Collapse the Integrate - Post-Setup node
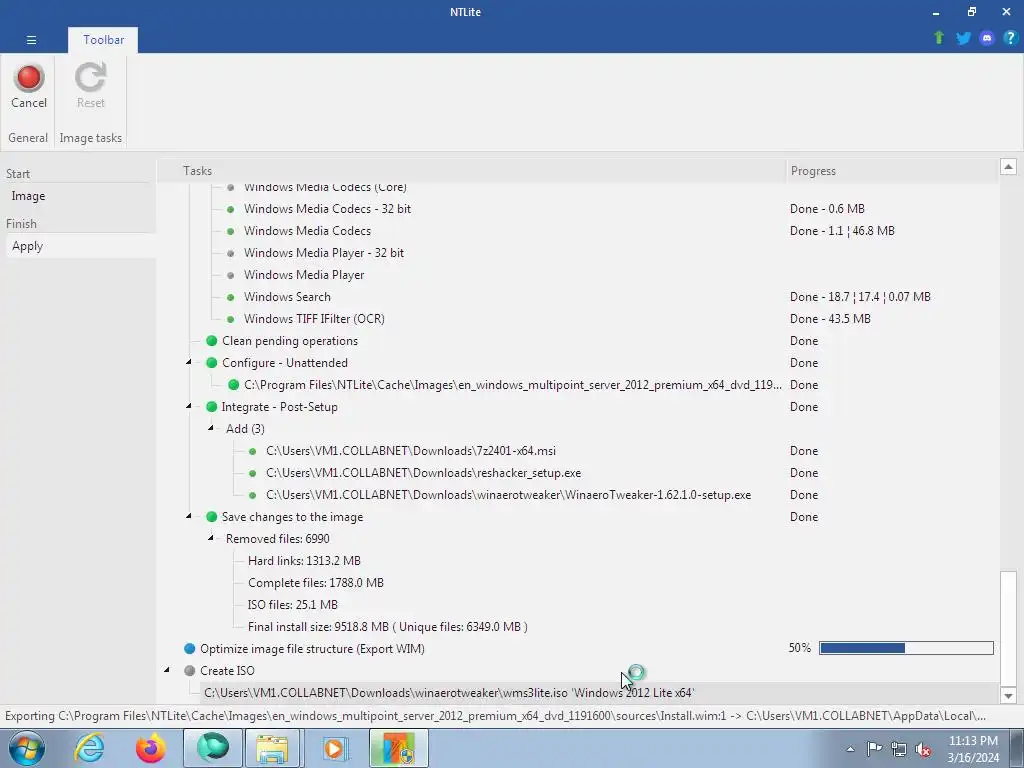The width and height of the screenshot is (1024, 768). [189, 406]
